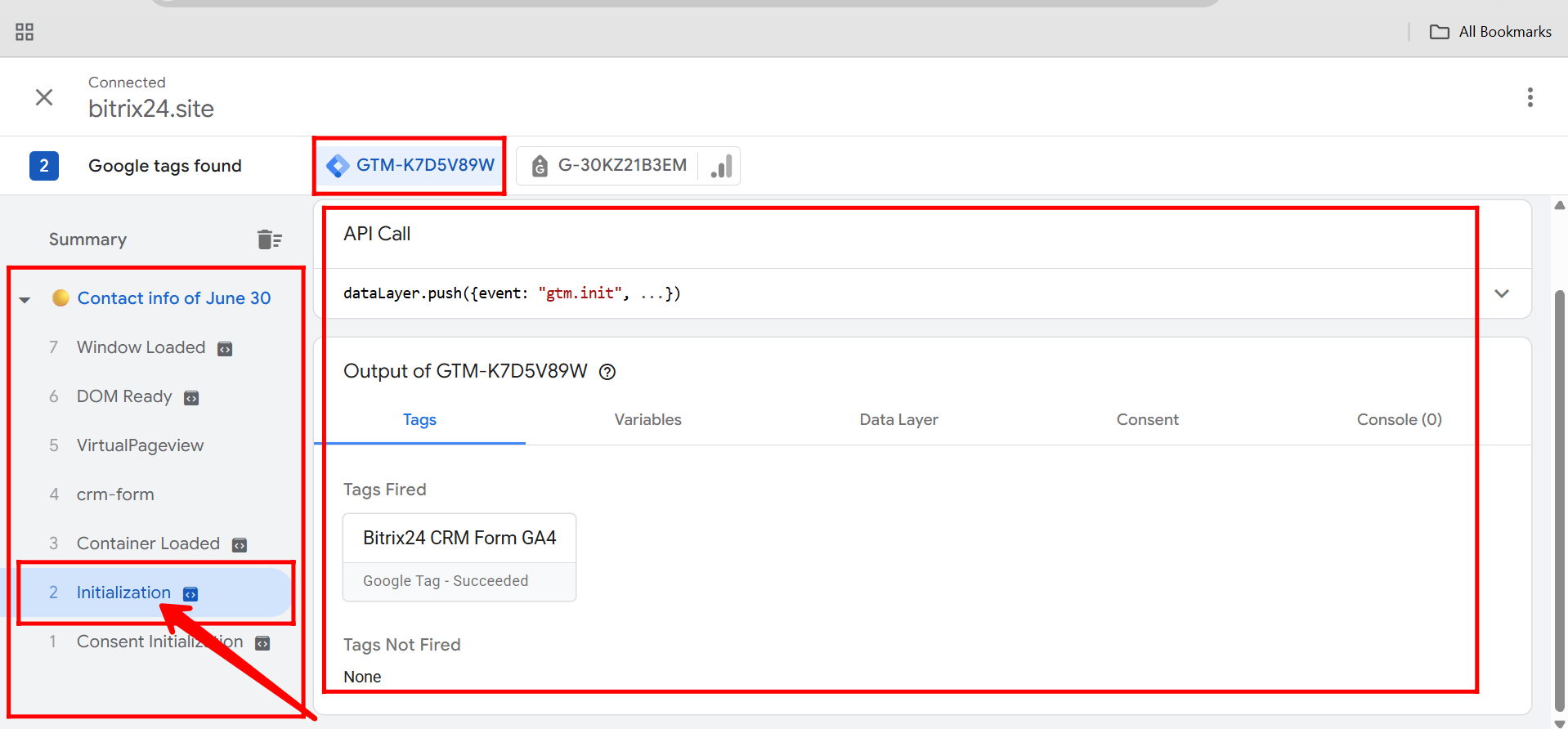Click the Google tag icon beside G-30KZ21B3EM
The image size is (1568, 729).
[540, 166]
